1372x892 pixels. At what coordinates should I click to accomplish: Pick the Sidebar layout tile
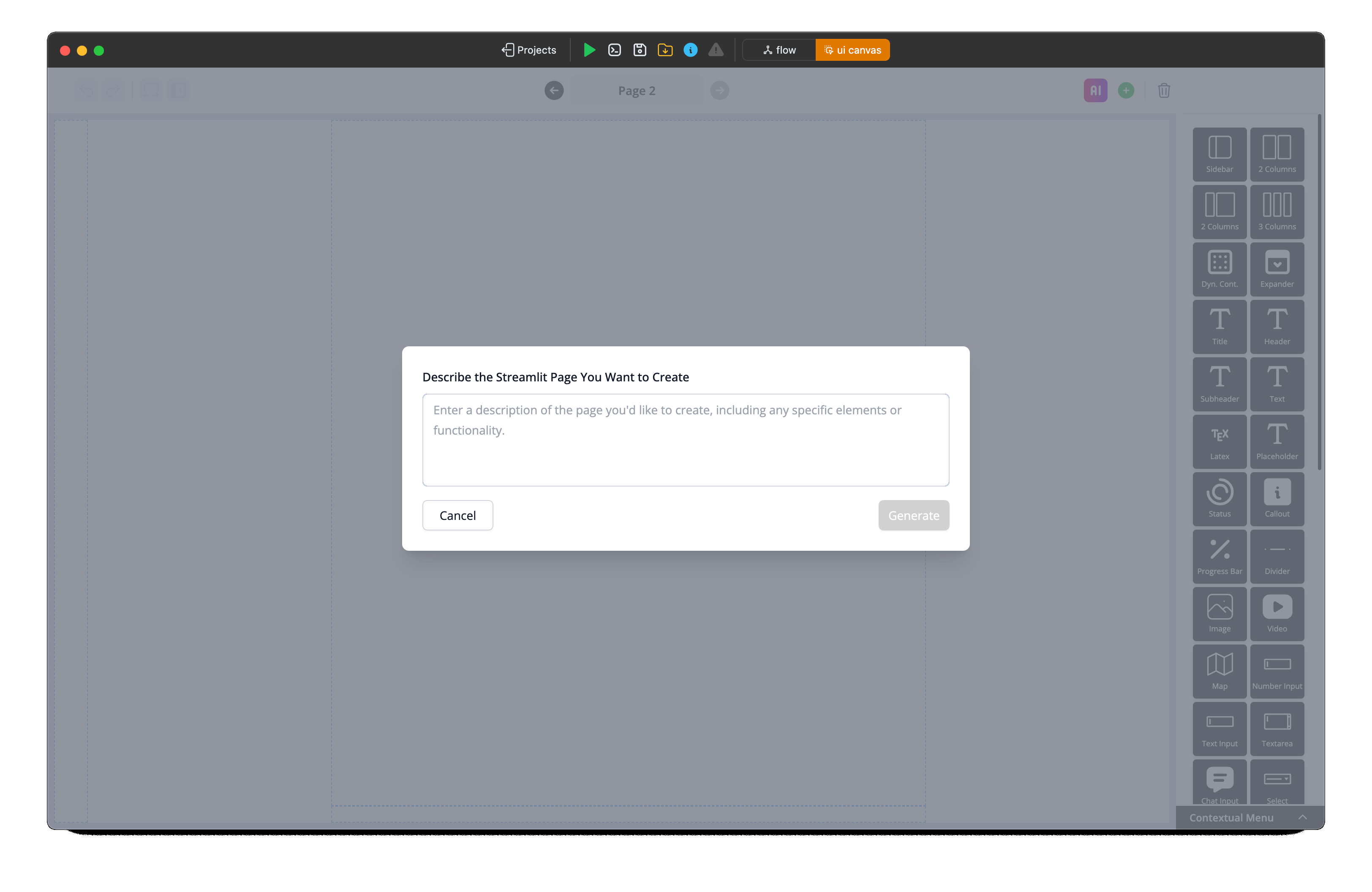pyautogui.click(x=1219, y=155)
